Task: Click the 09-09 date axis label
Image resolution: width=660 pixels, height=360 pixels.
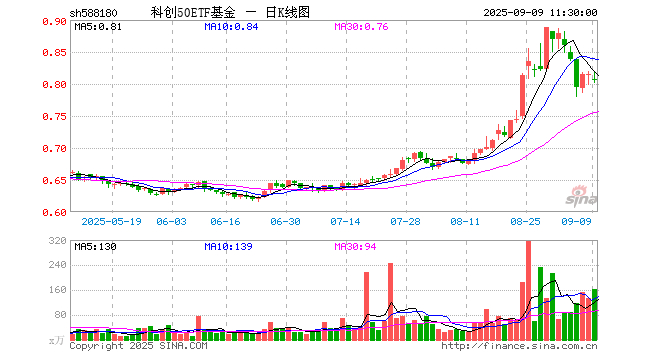Action: [x=576, y=221]
